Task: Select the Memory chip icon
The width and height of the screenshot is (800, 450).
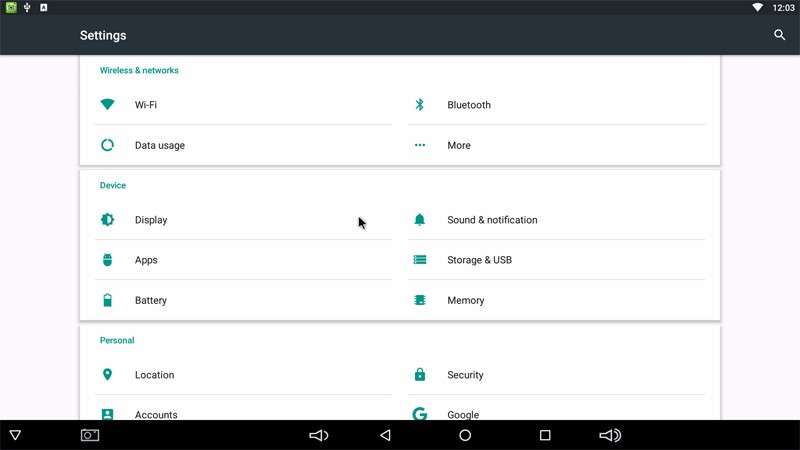Action: point(420,300)
